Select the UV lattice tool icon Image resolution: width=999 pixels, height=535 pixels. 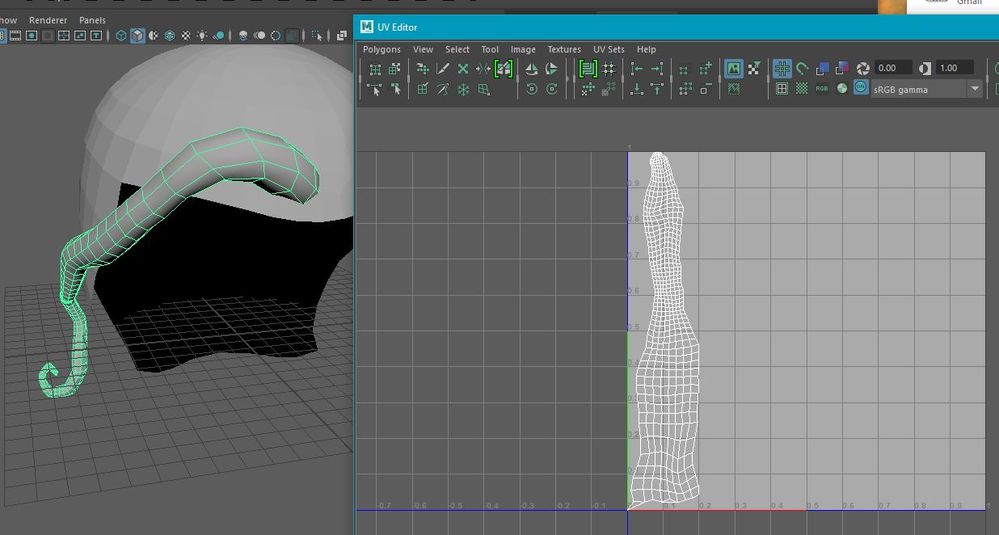[x=375, y=69]
